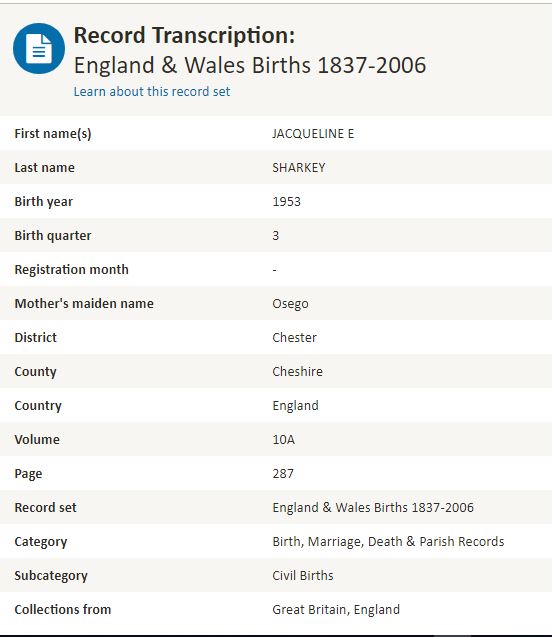The image size is (552, 637).
Task: Click the District value Chester
Action: (294, 338)
